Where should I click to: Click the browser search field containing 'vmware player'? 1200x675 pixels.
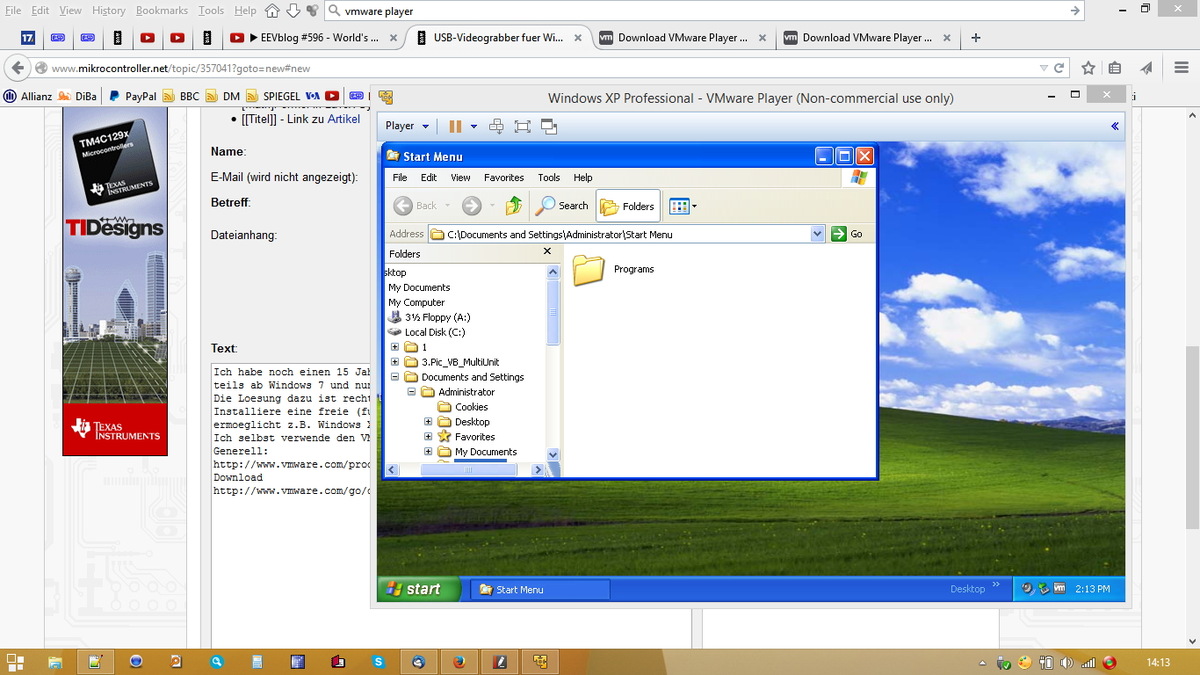(x=705, y=11)
